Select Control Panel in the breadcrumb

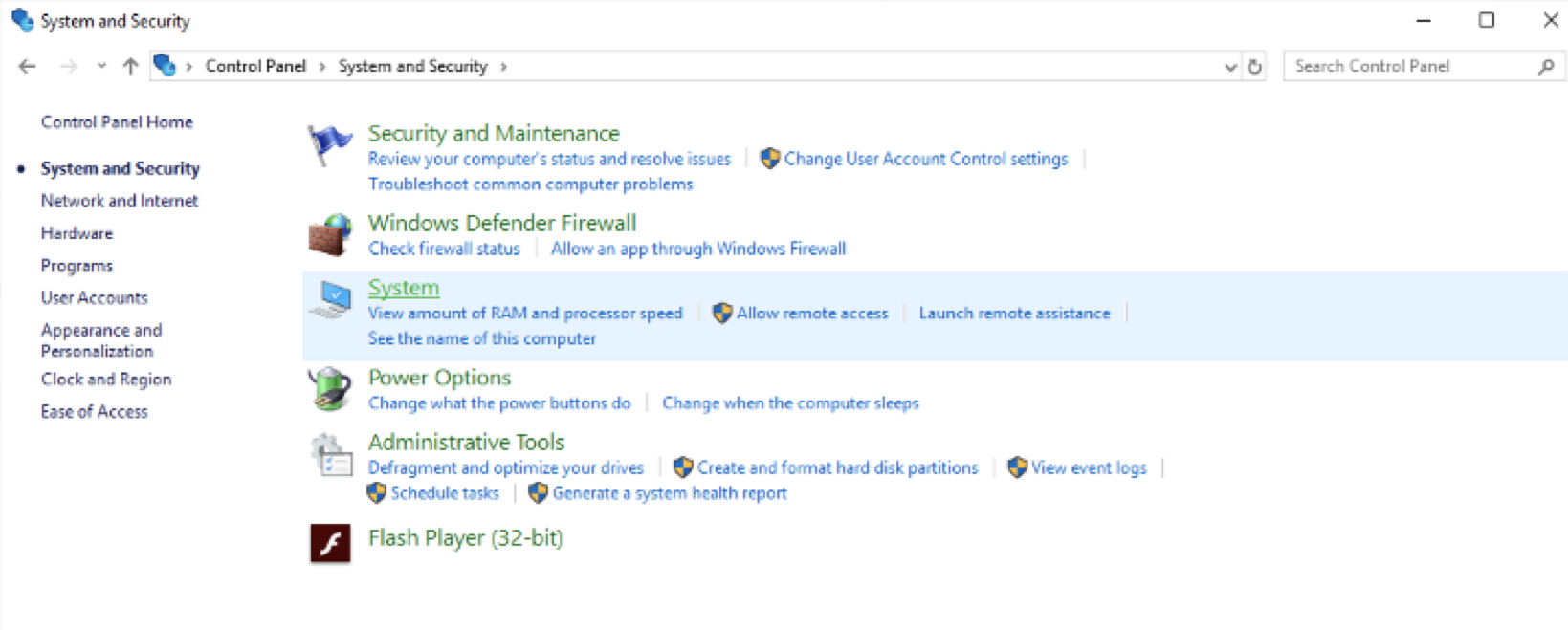(x=255, y=66)
